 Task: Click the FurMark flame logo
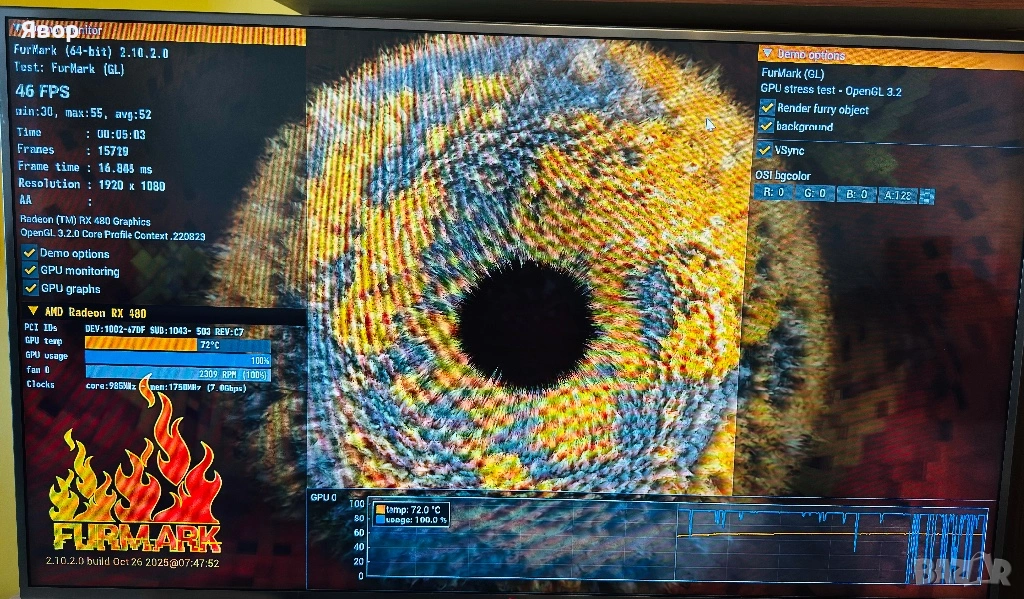tap(135, 480)
